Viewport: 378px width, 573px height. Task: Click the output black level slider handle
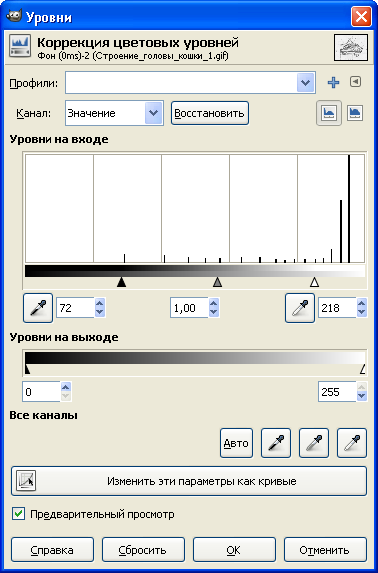pos(27,369)
